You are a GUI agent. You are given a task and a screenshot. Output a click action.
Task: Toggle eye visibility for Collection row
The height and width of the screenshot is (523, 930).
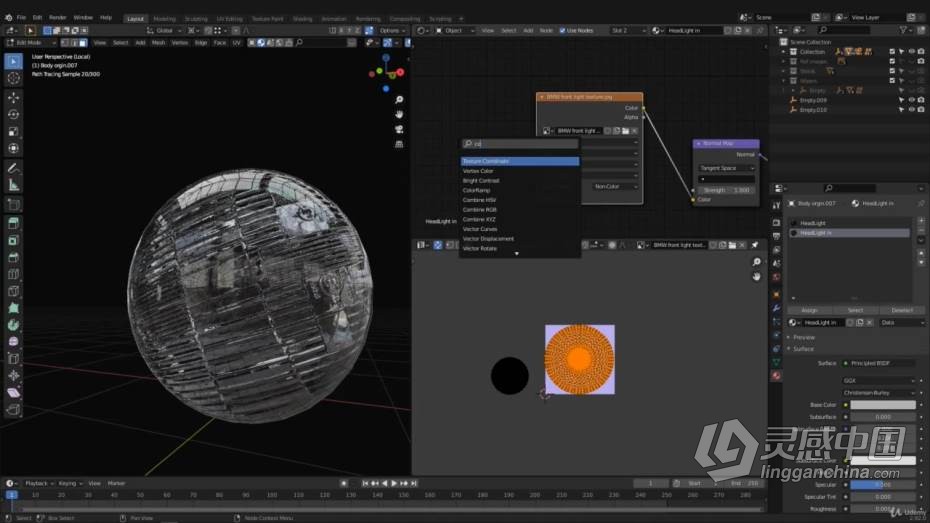coord(912,52)
